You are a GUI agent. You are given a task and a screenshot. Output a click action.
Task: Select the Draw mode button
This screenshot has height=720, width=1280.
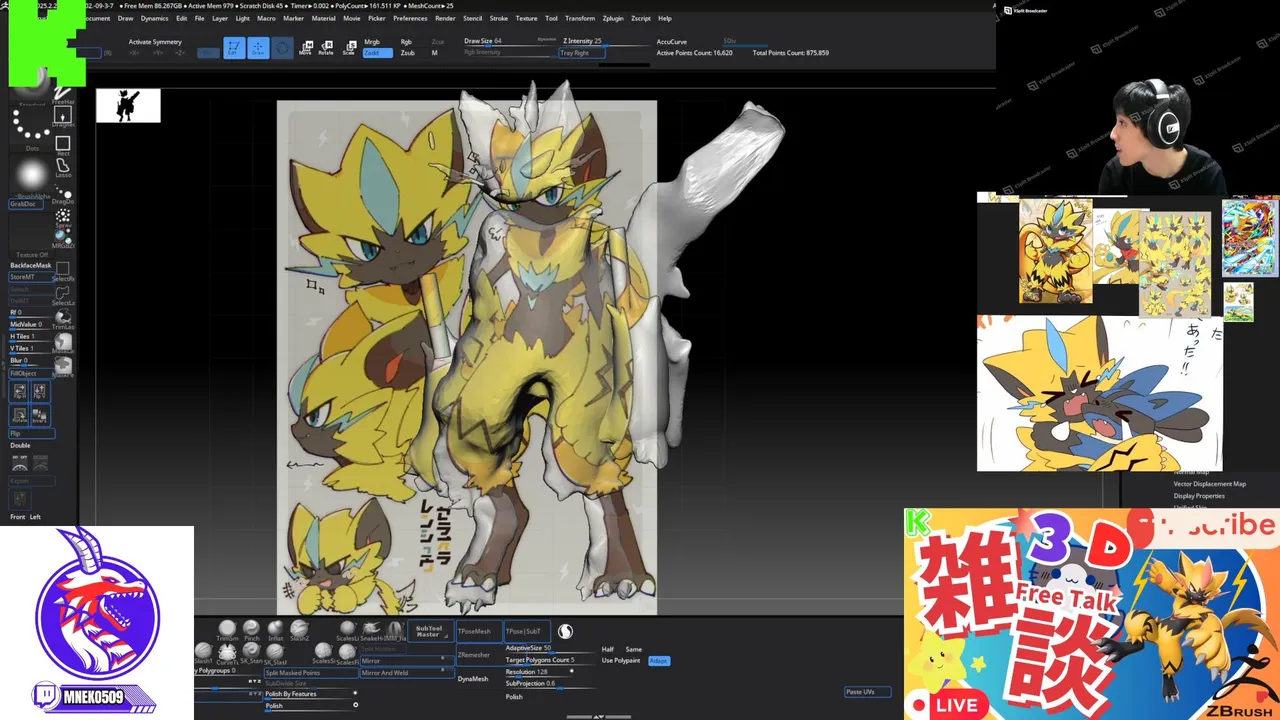[x=258, y=48]
